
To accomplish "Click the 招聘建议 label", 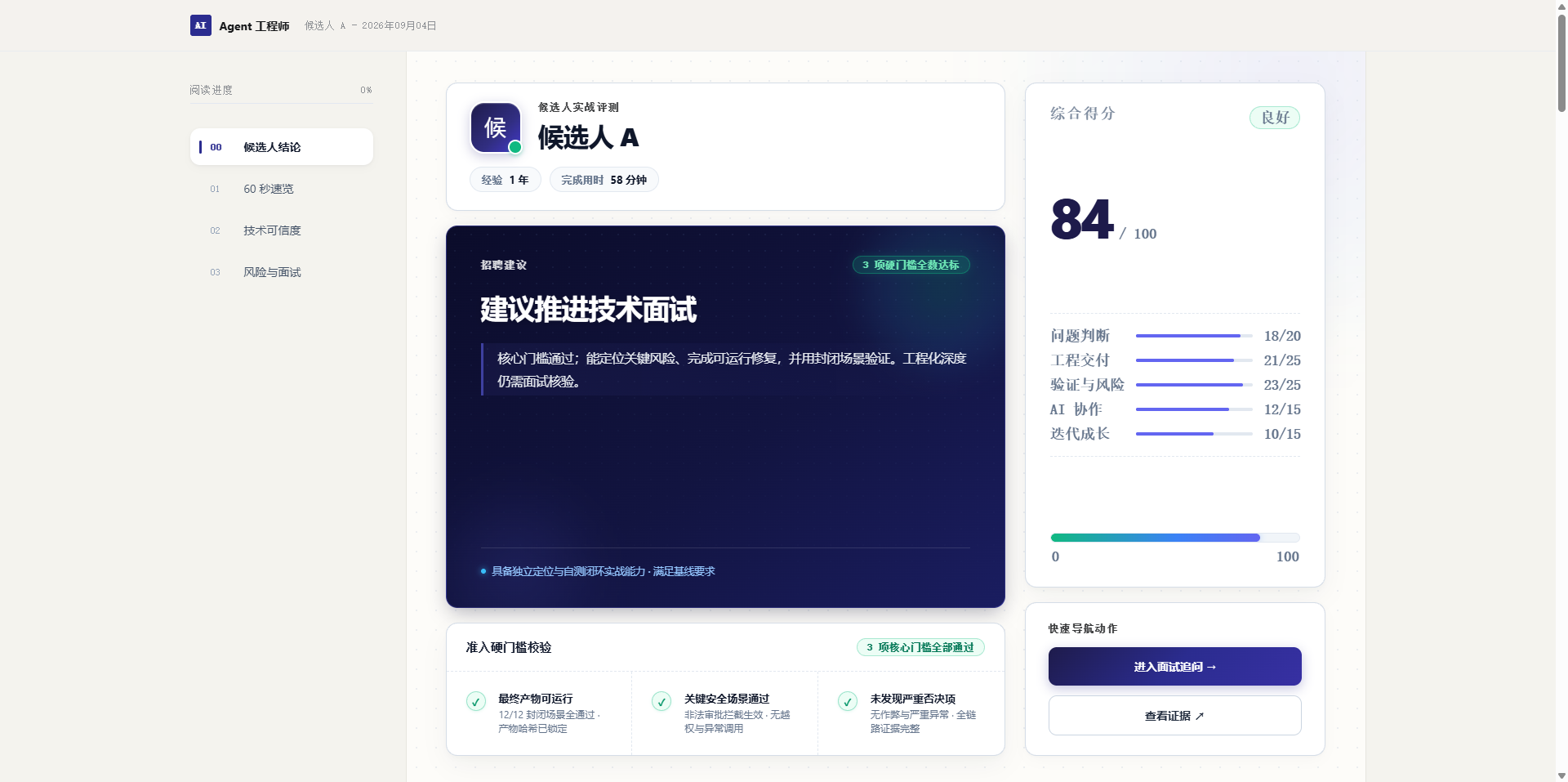I will tap(504, 265).
